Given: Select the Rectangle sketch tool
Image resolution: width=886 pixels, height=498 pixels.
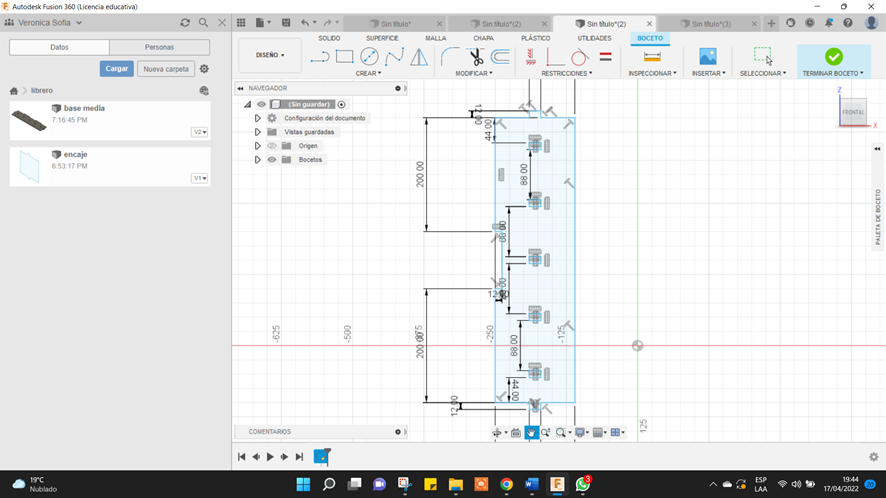Looking at the screenshot, I should (344, 57).
